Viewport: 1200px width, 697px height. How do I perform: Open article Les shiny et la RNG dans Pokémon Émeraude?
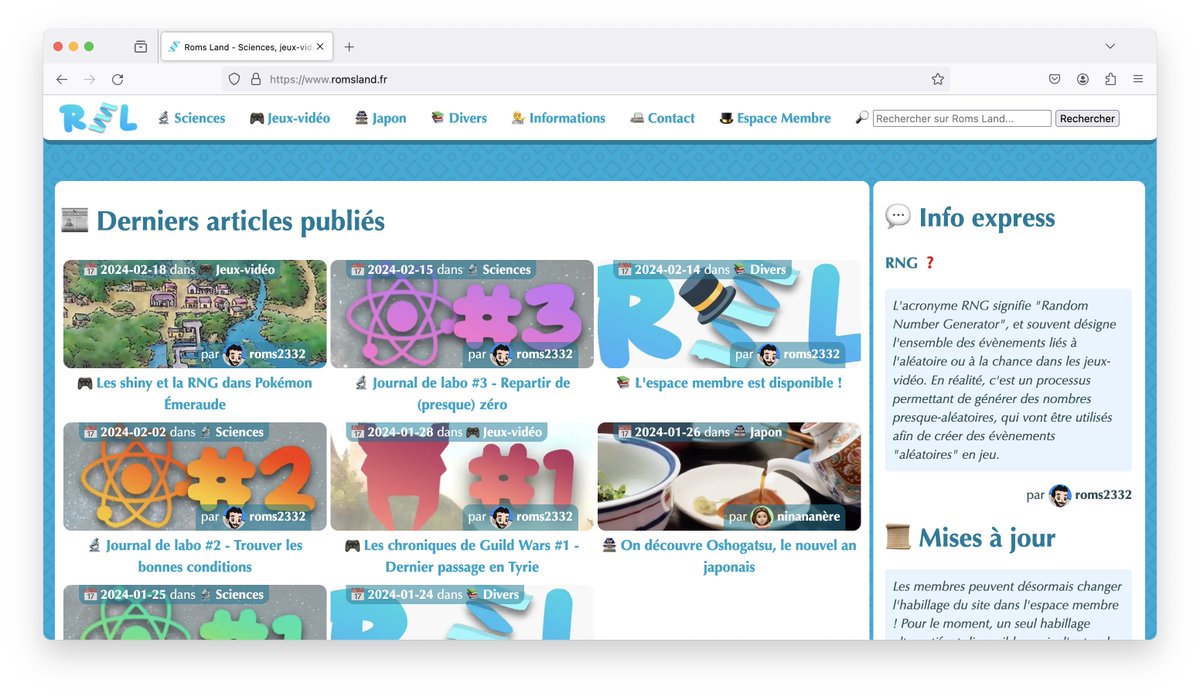coord(194,394)
